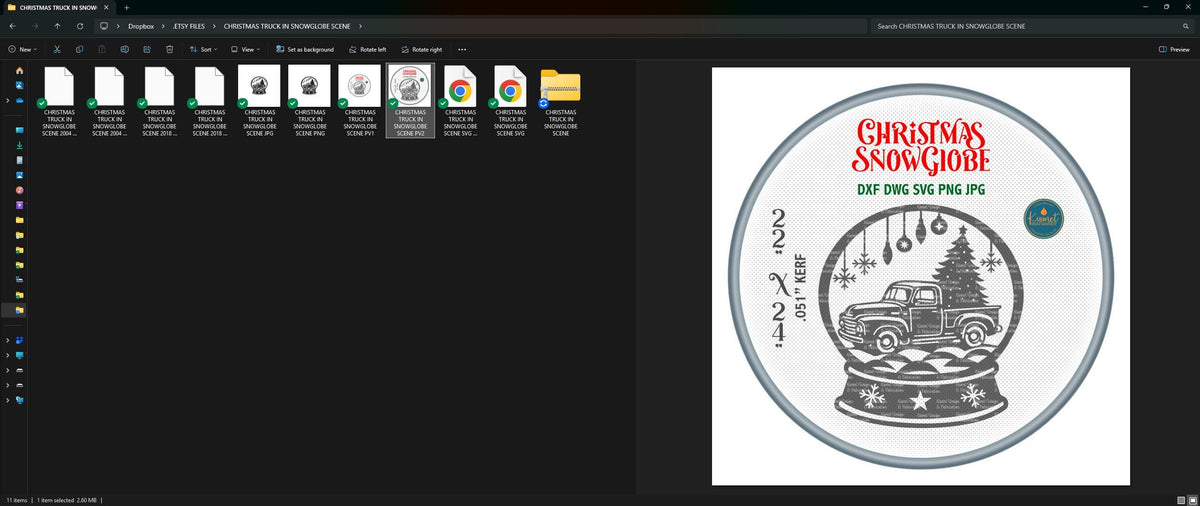1200x506 pixels.
Task: Click the PC monitor icon in address bar
Action: click(103, 26)
